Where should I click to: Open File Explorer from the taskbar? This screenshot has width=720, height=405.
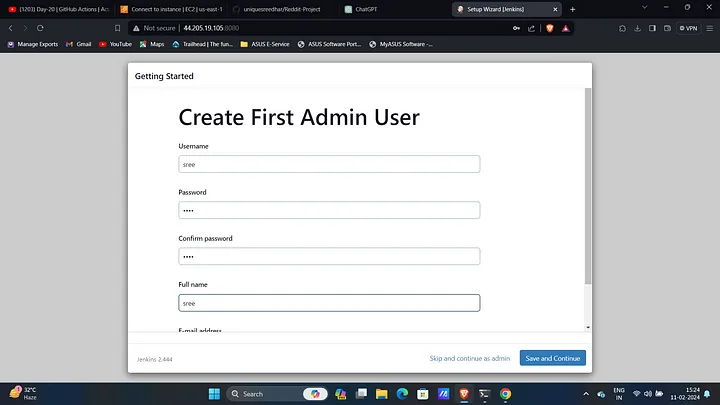point(382,394)
